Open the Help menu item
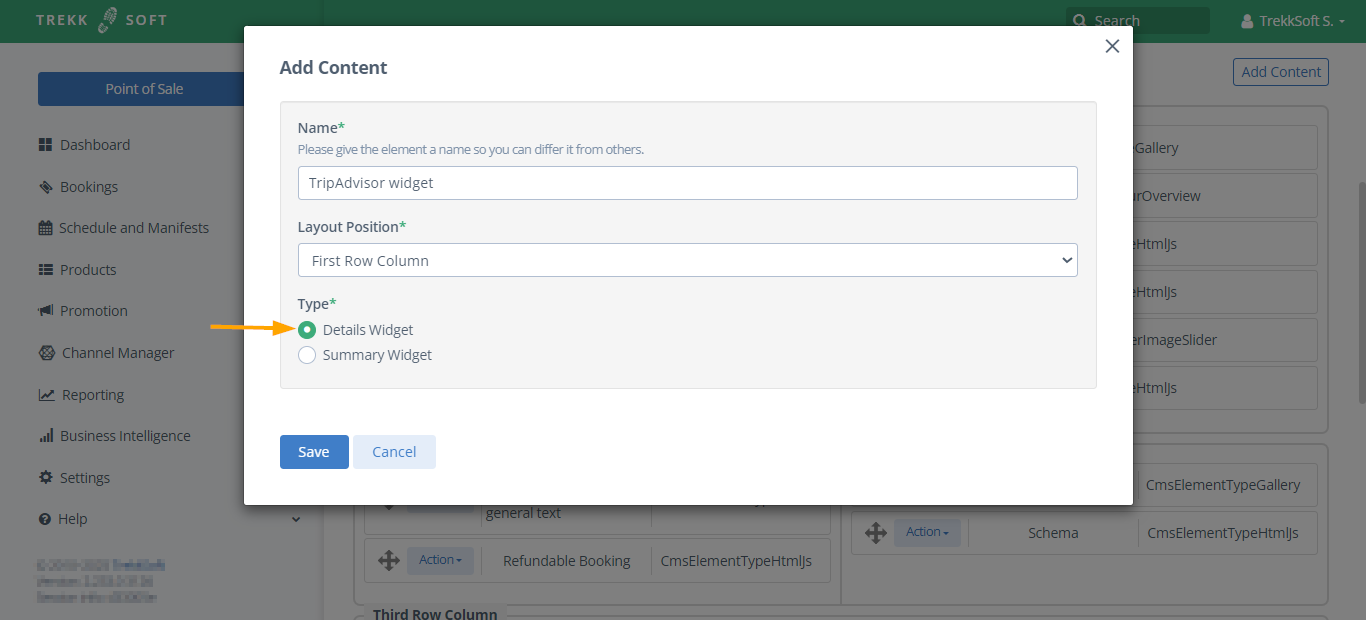This screenshot has width=1366, height=620. click(73, 519)
